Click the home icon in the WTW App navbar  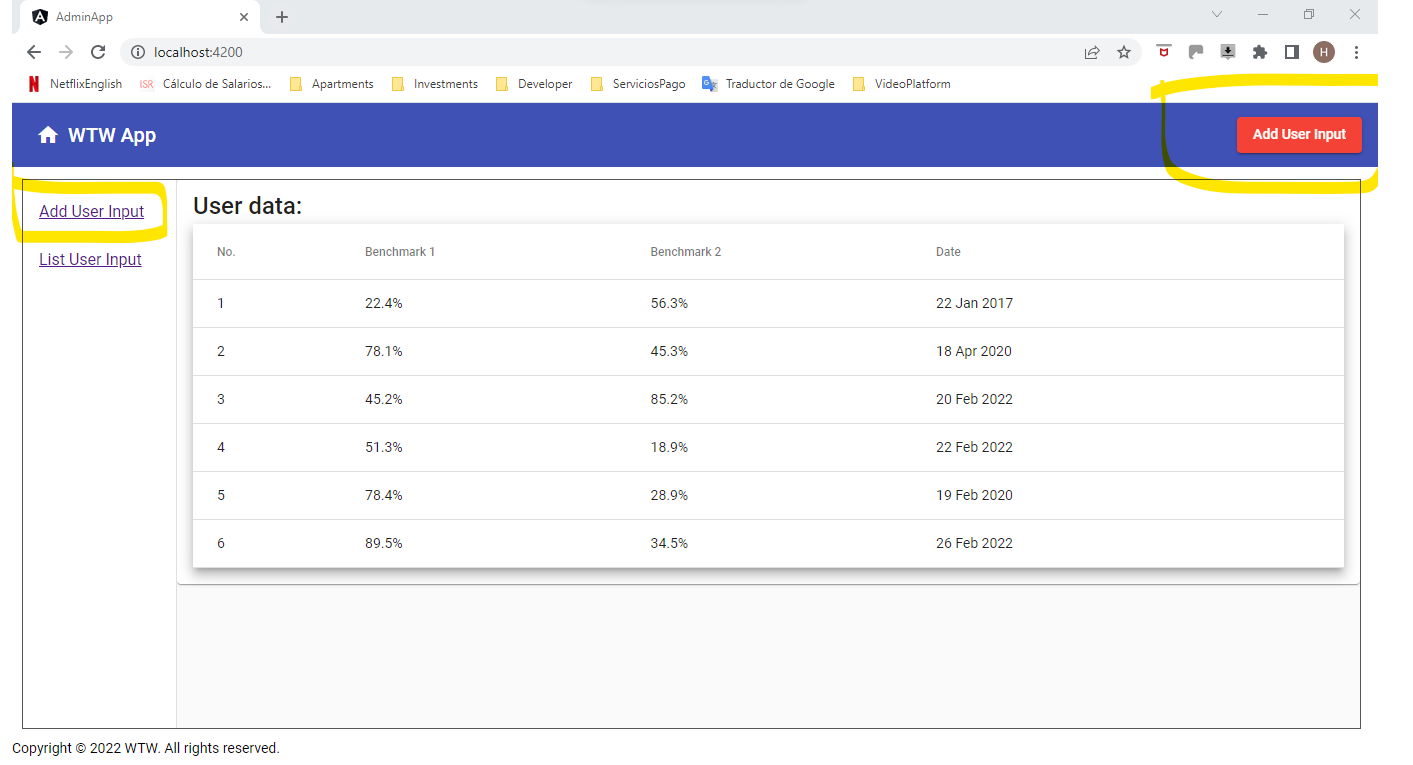click(48, 134)
